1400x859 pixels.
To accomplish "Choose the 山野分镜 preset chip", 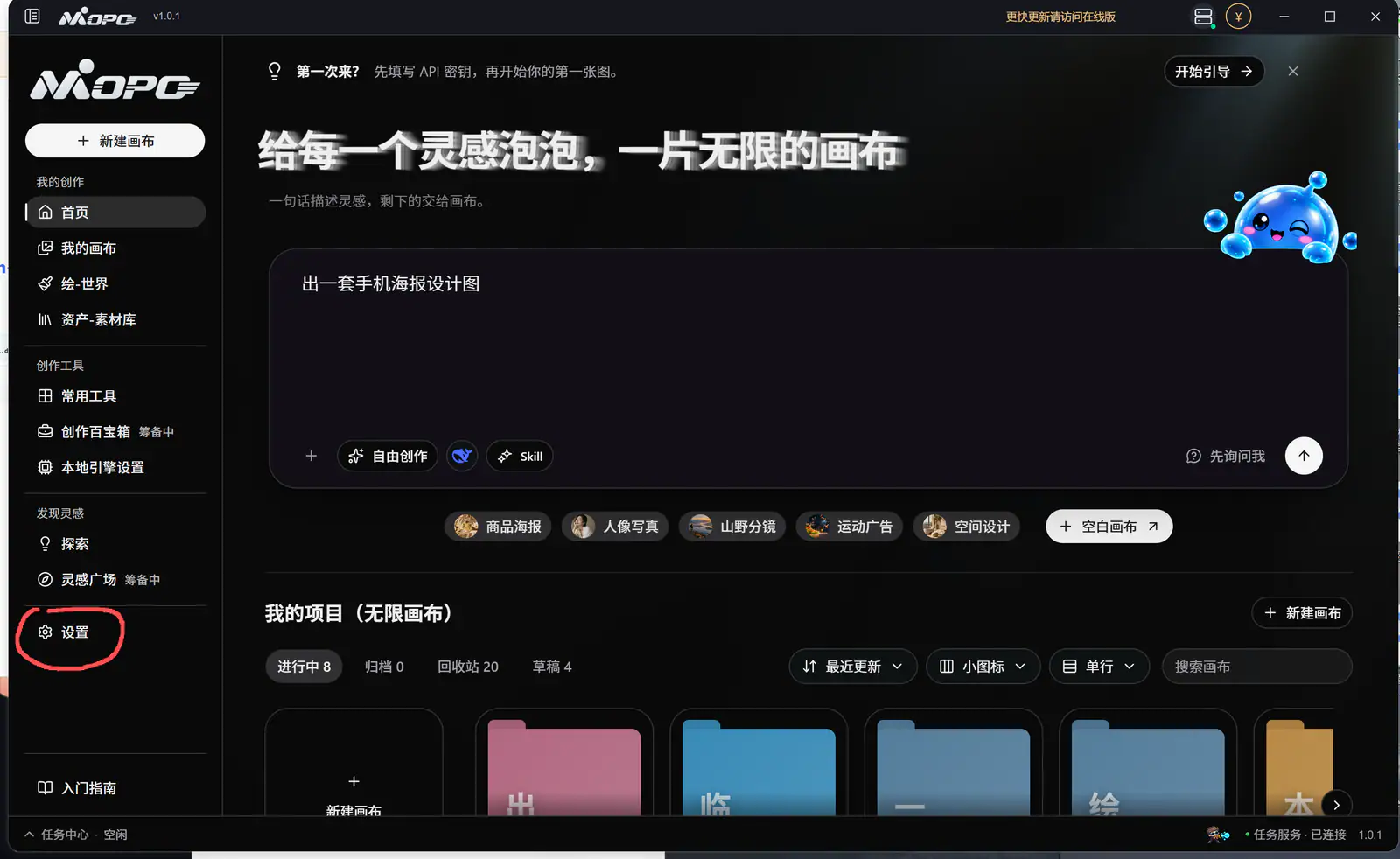I will [732, 526].
